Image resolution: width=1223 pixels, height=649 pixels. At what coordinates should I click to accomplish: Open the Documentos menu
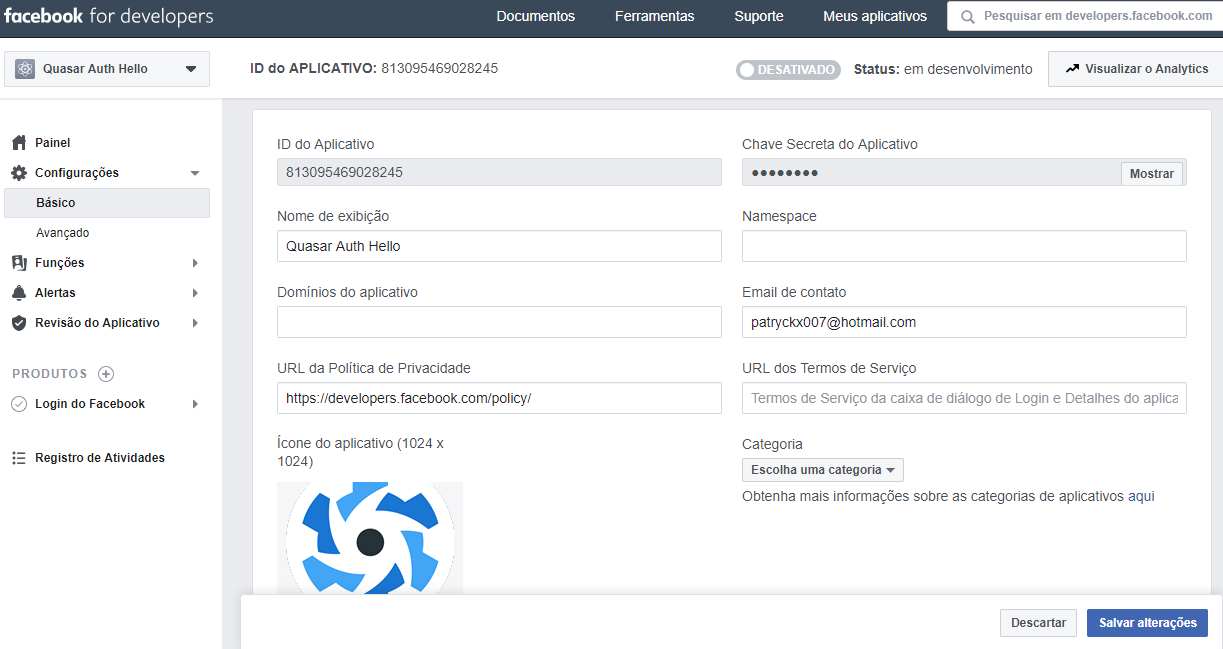(535, 16)
